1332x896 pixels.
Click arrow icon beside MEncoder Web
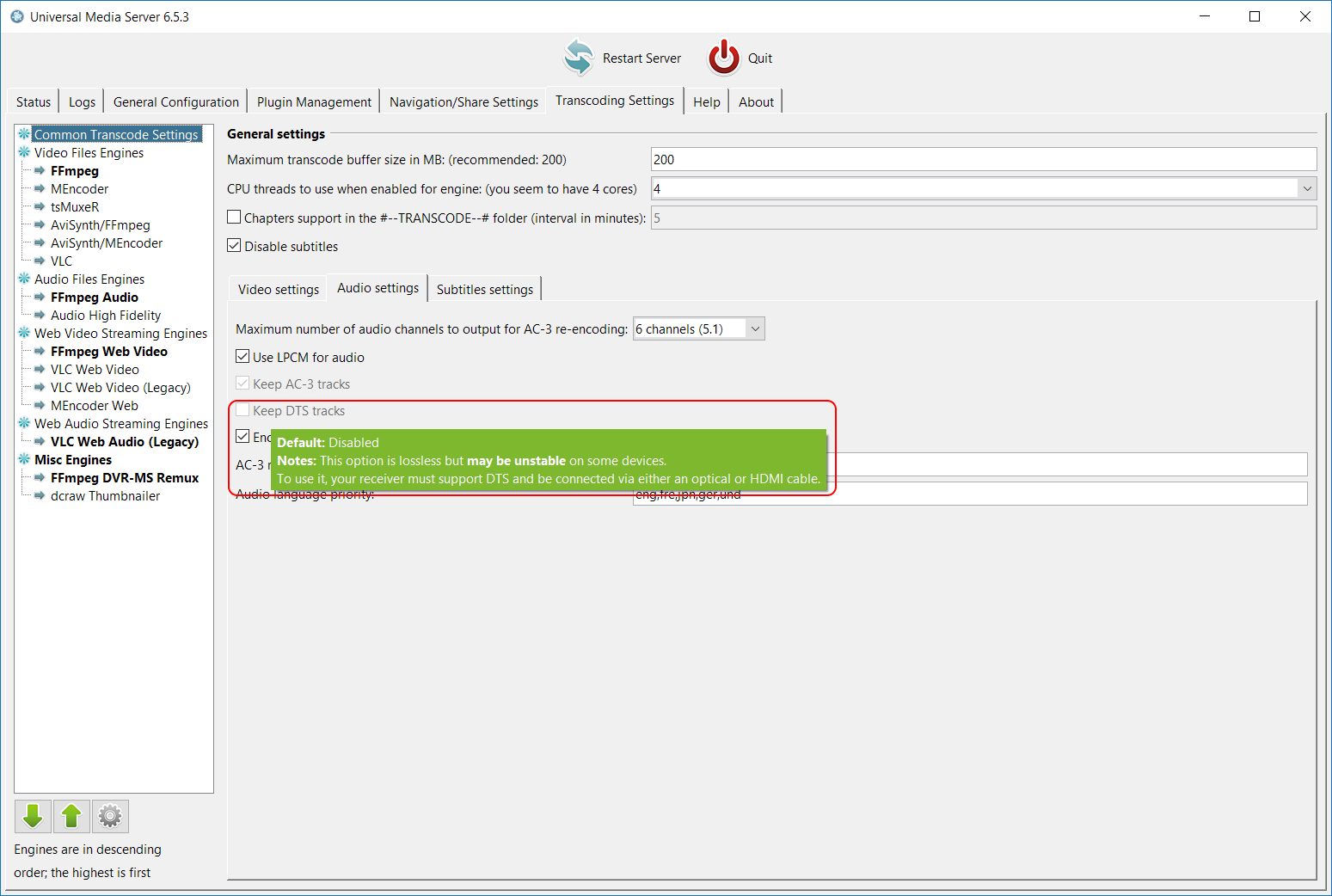(40, 405)
